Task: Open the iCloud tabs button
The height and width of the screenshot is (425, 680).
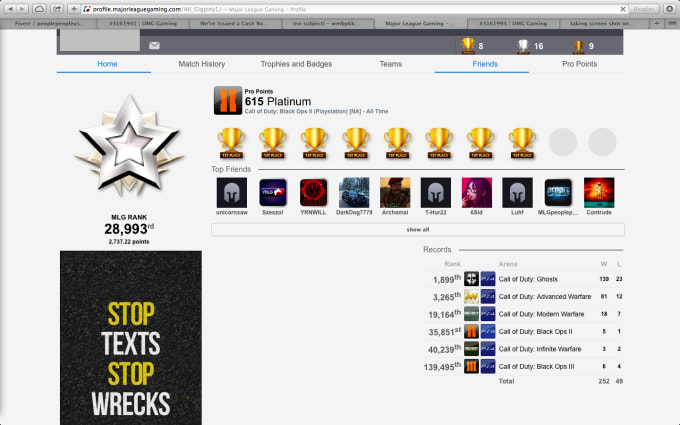Action: tap(39, 9)
